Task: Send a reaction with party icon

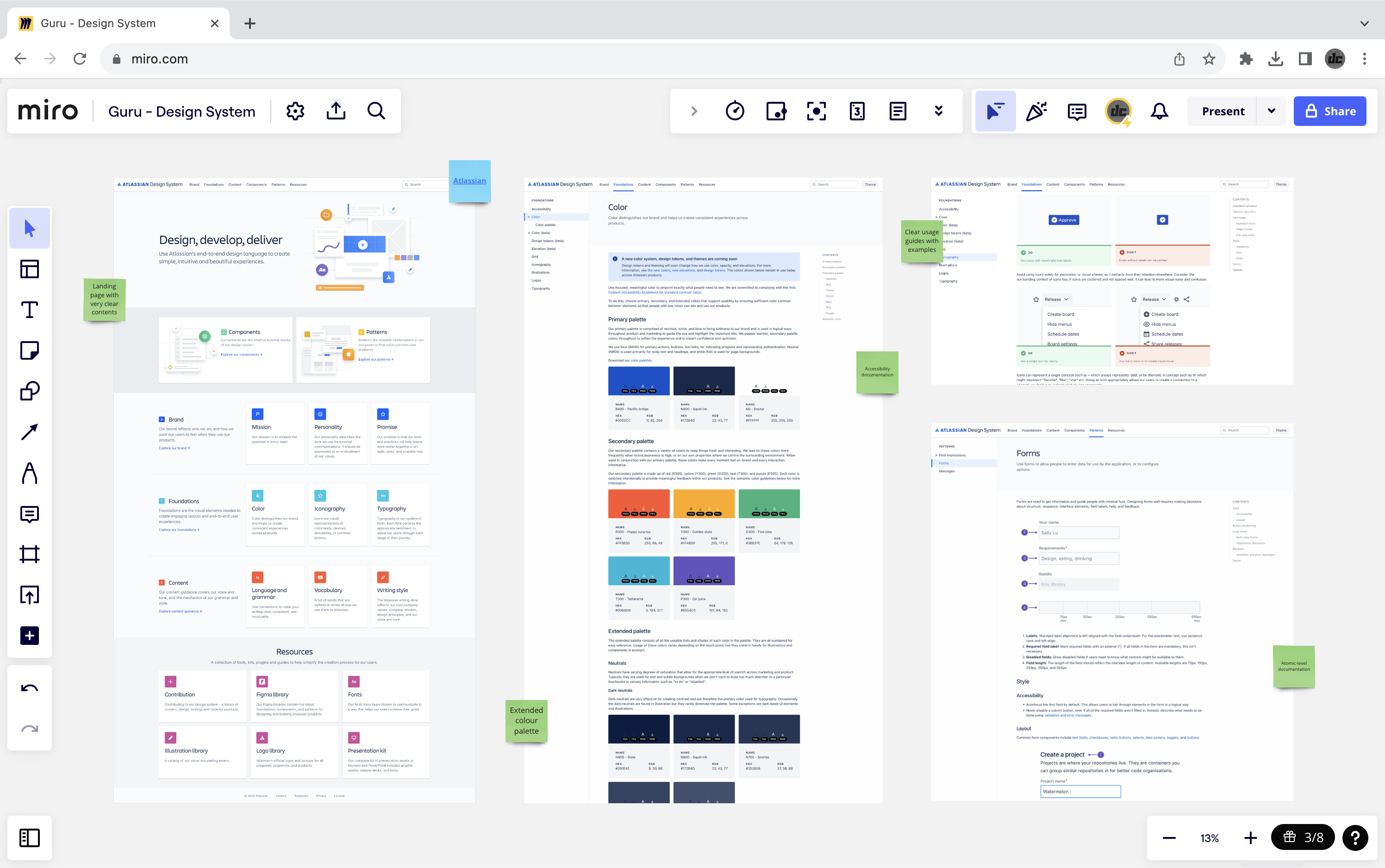Action: point(1036,111)
